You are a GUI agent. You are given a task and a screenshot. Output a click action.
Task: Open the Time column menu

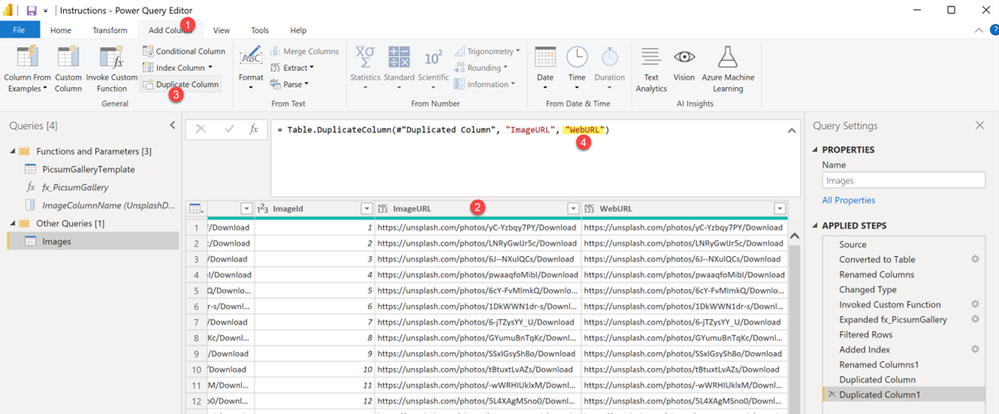577,69
